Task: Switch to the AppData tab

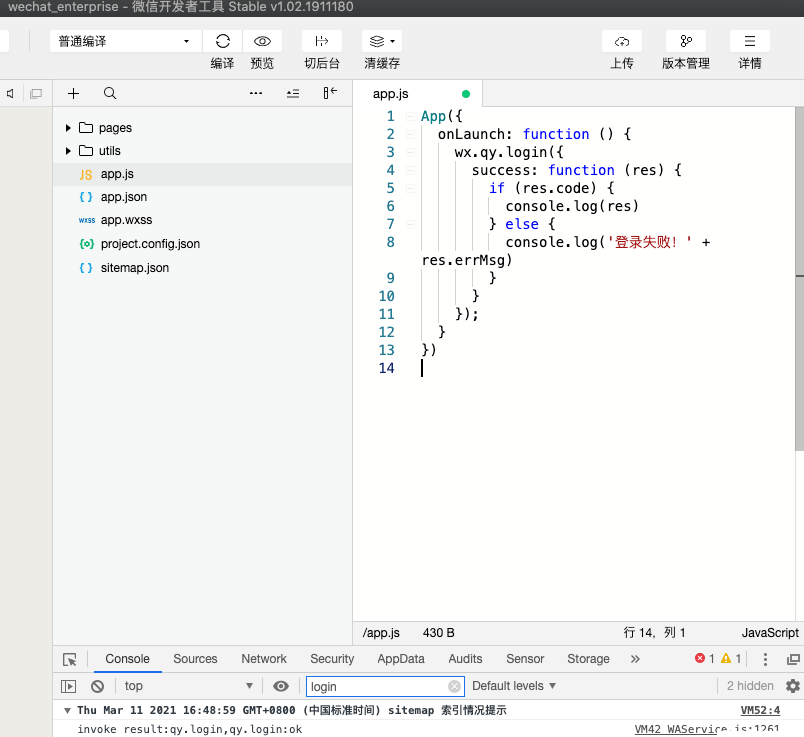Action: [401, 659]
